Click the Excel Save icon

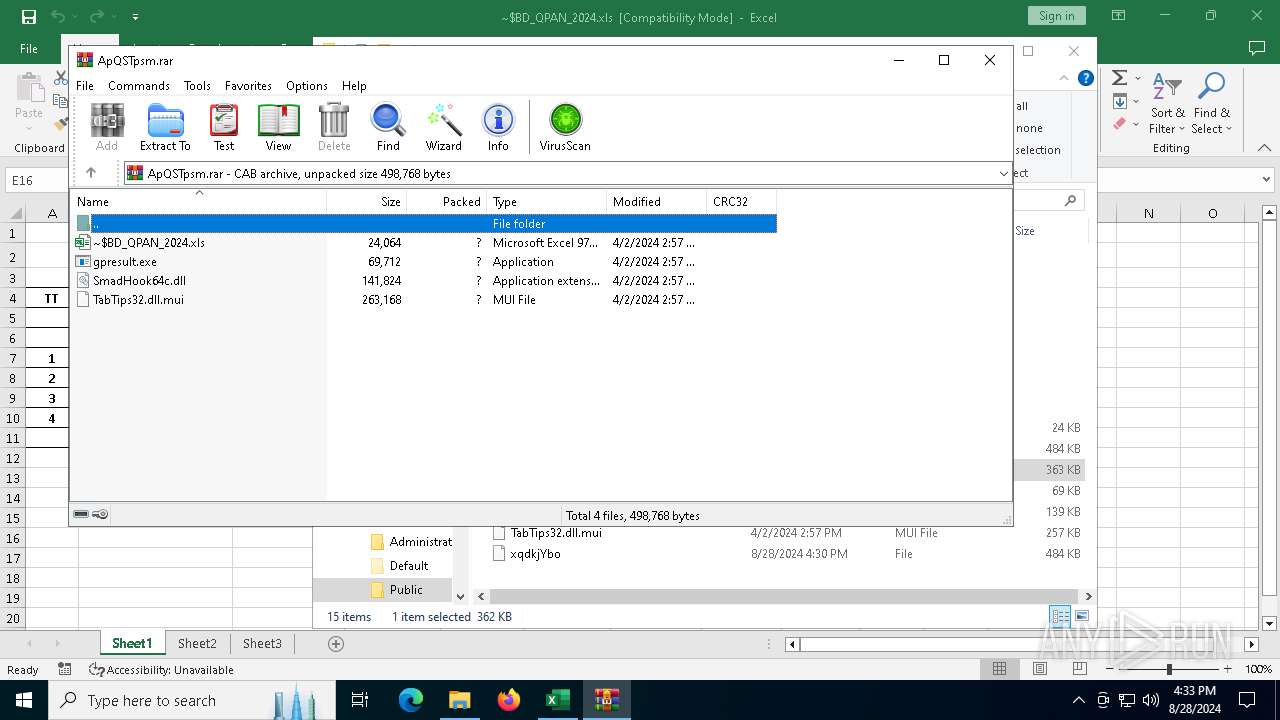[29, 16]
